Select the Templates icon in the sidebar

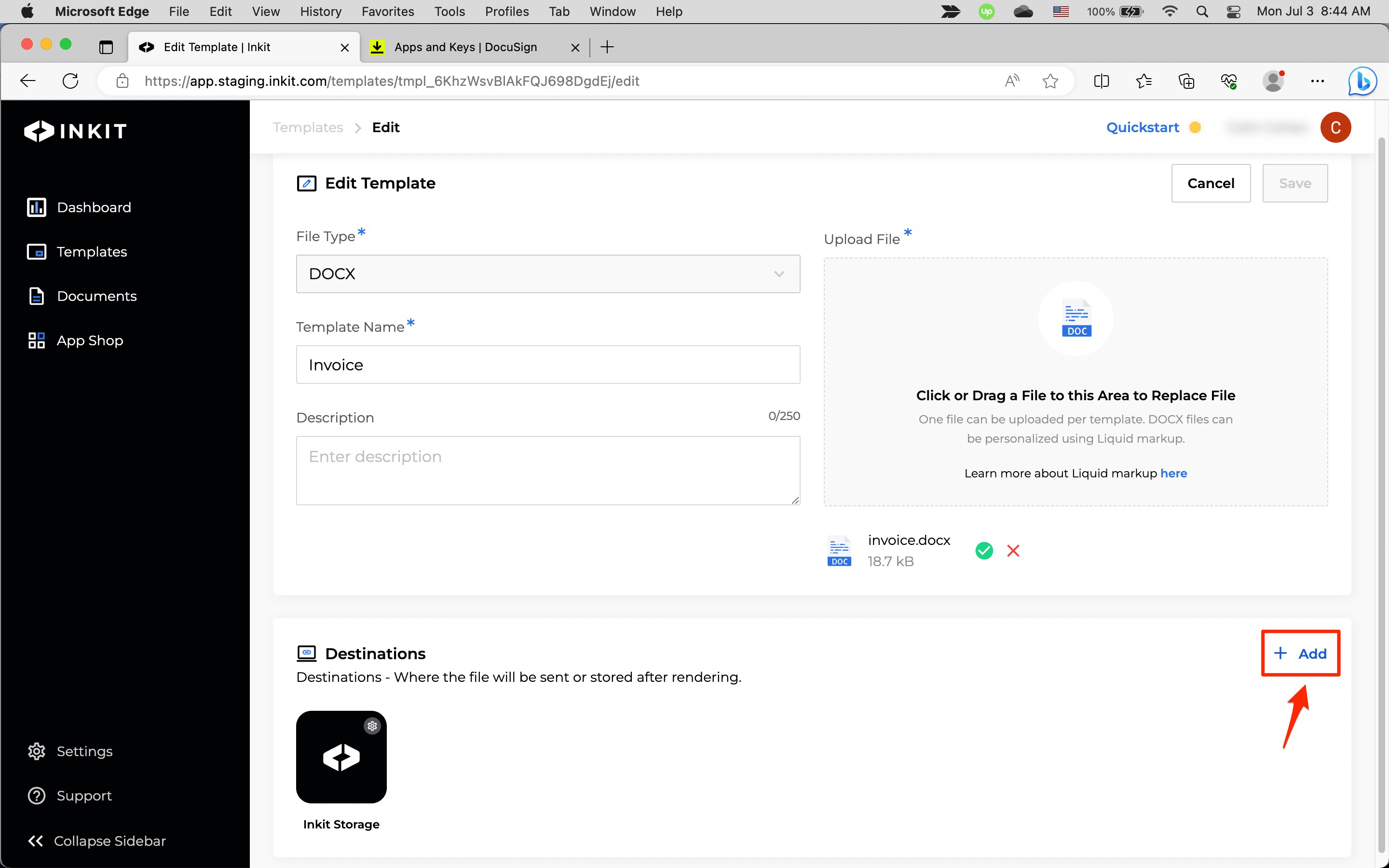(36, 251)
